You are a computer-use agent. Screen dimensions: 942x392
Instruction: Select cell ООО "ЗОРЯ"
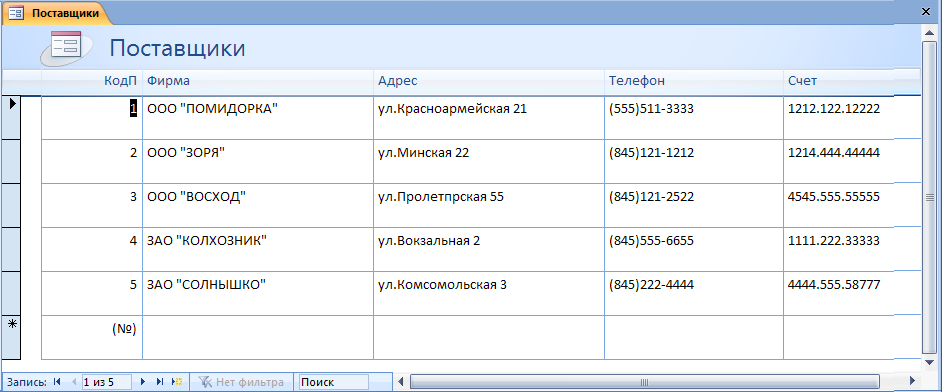258,161
